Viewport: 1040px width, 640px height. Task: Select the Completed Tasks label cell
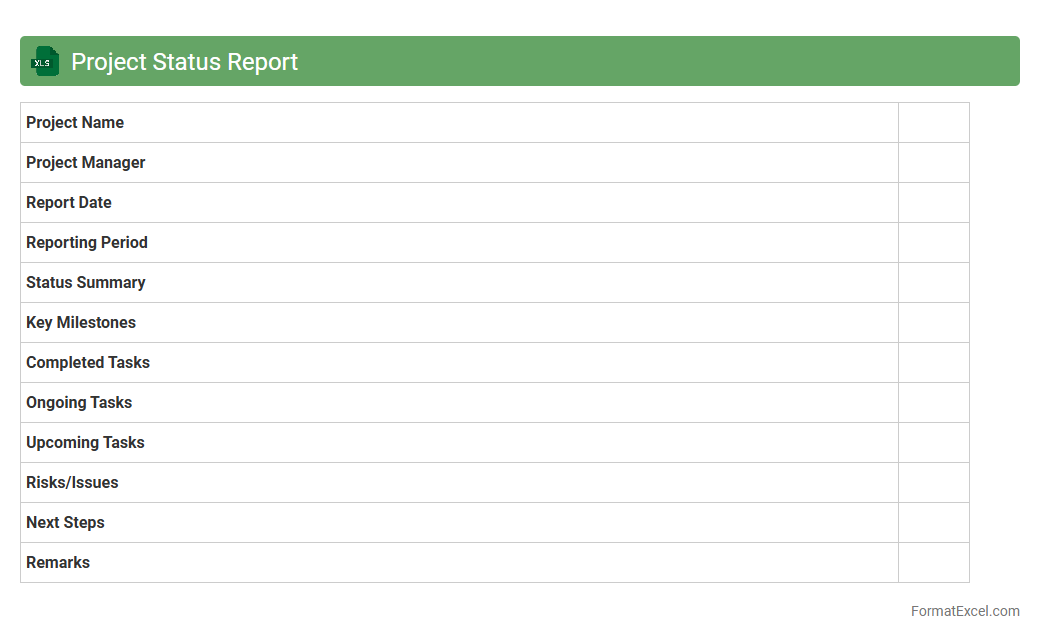[x=88, y=363]
